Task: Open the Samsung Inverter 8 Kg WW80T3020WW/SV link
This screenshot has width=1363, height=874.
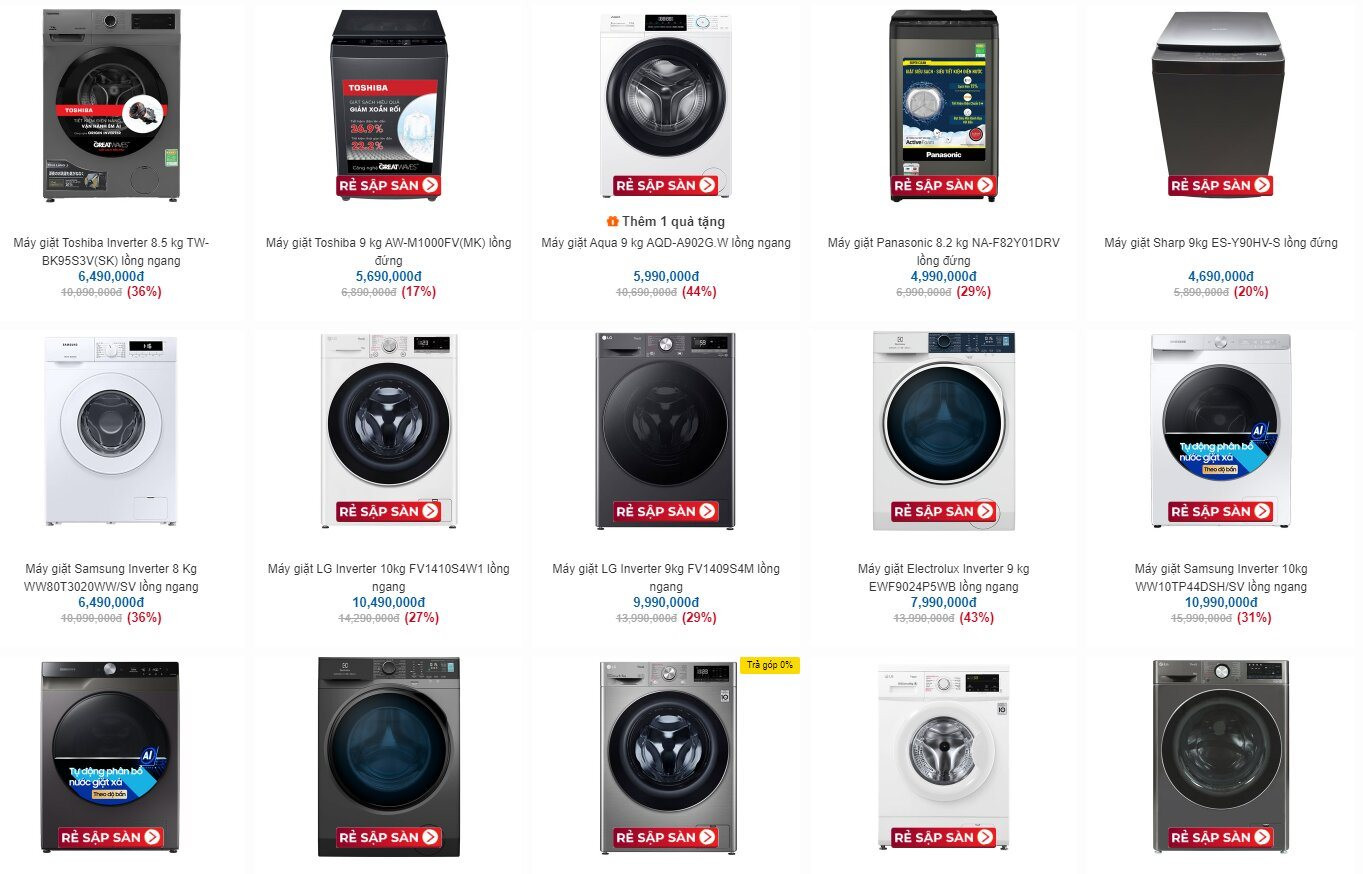Action: click(x=111, y=578)
